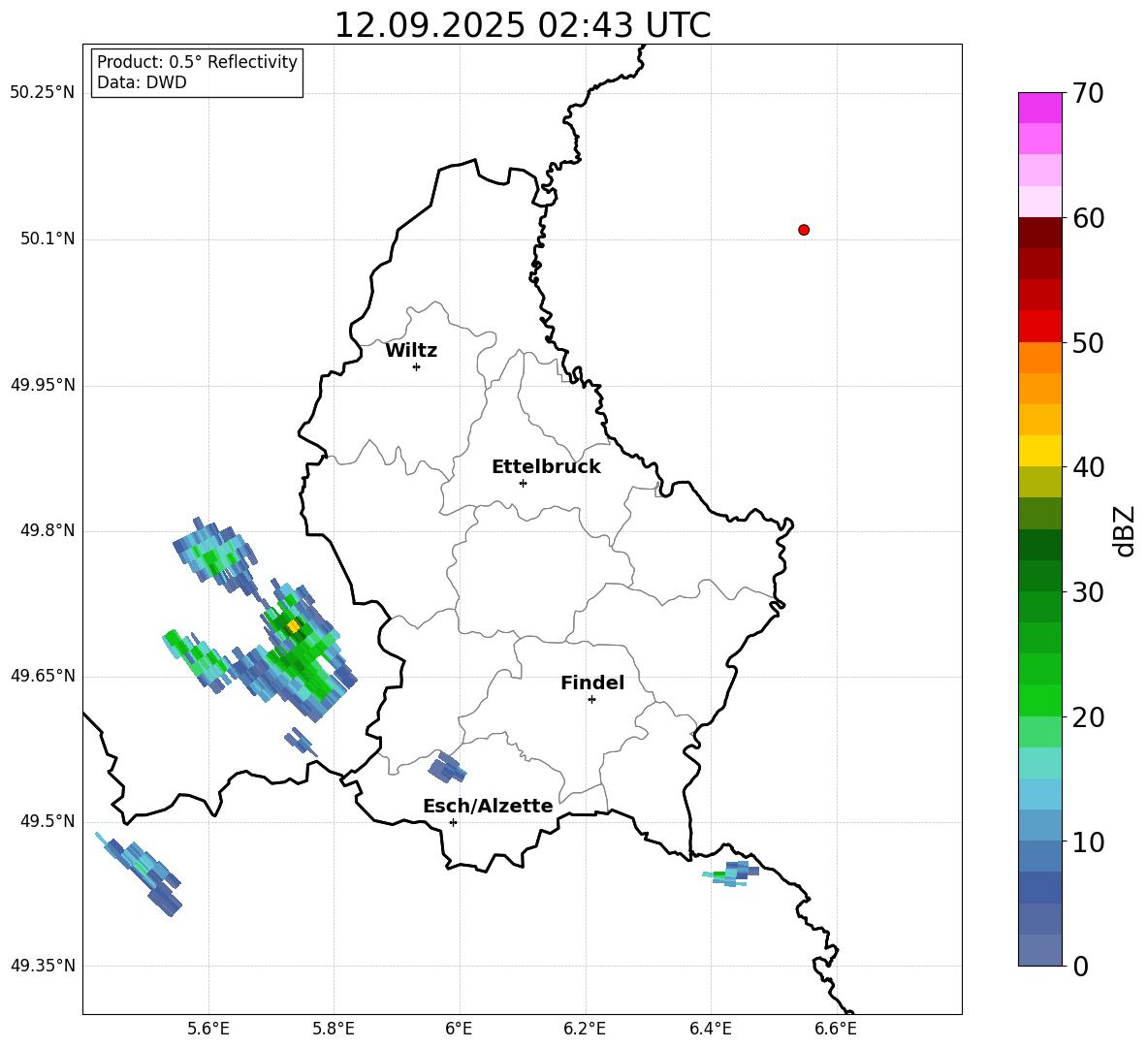Click the red radar site dot
This screenshot has width=1148, height=1048.
[804, 230]
